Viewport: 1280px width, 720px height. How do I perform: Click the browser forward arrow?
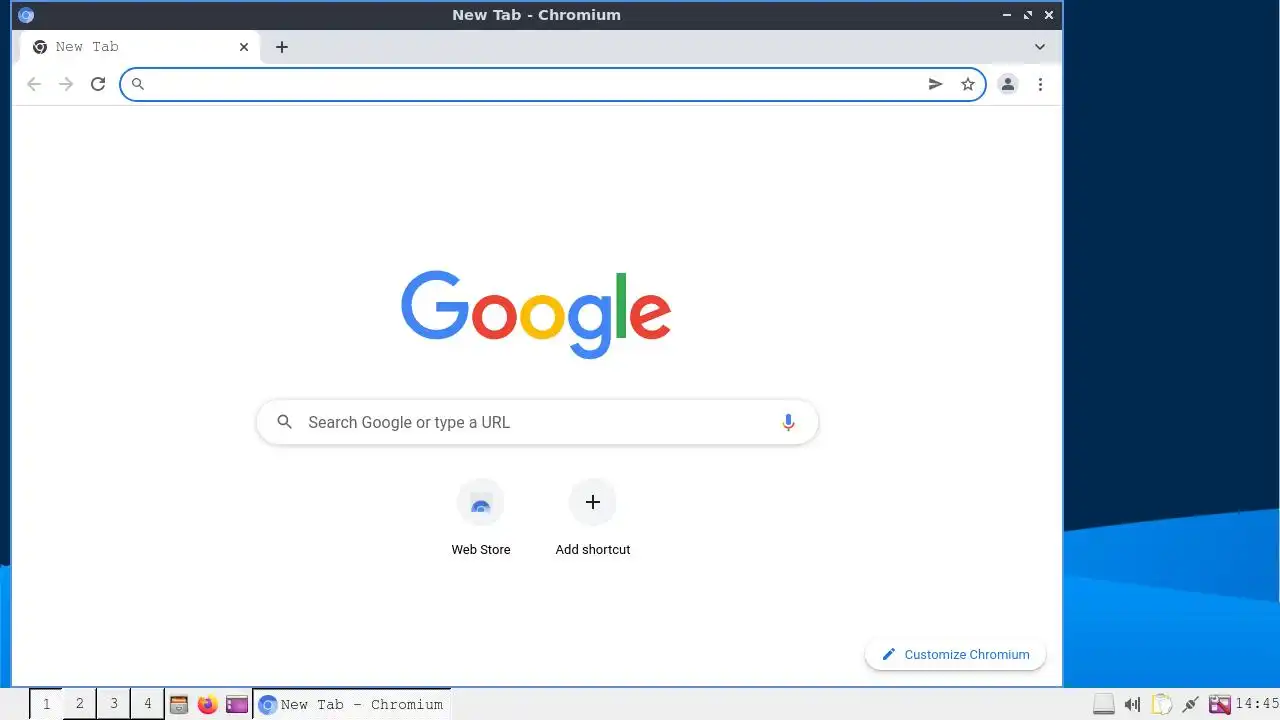[x=66, y=84]
